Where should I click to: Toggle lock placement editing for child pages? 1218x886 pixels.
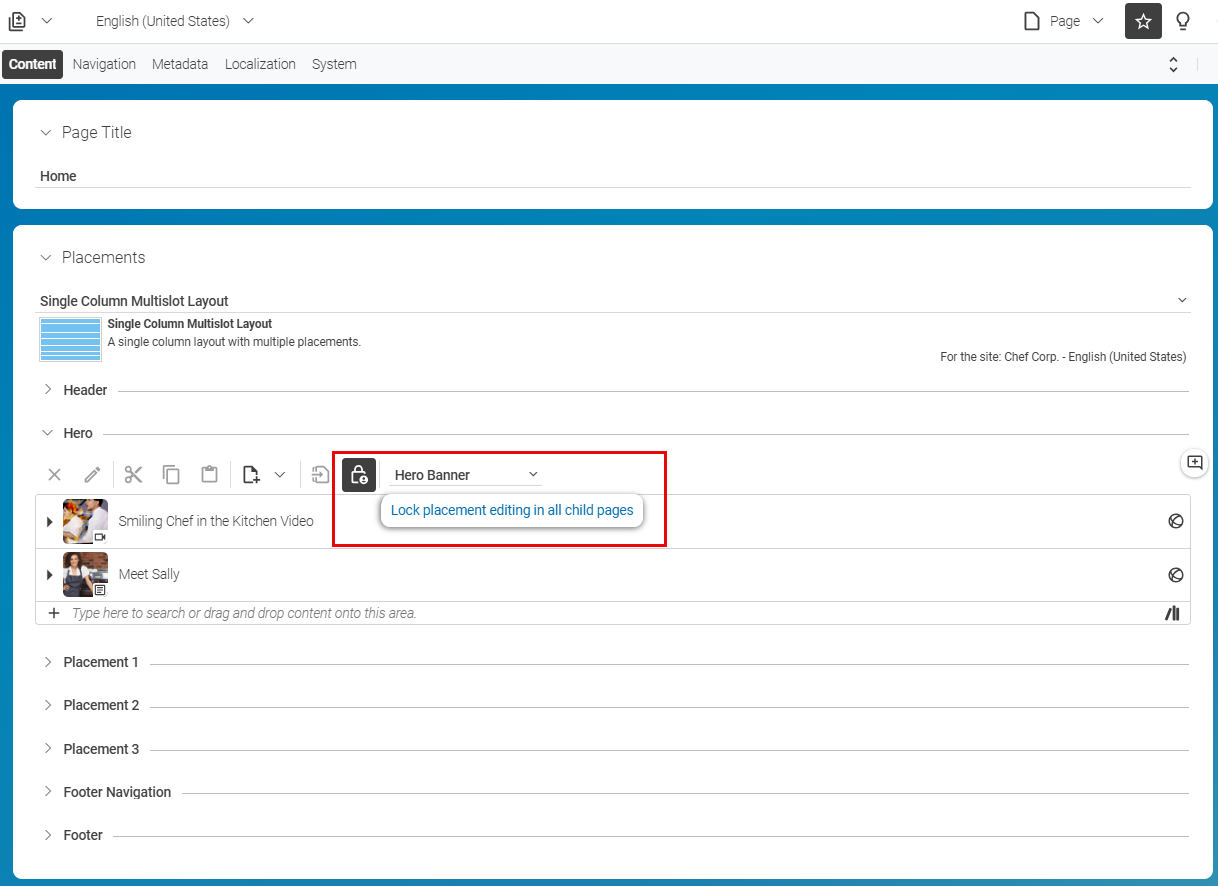[x=359, y=475]
